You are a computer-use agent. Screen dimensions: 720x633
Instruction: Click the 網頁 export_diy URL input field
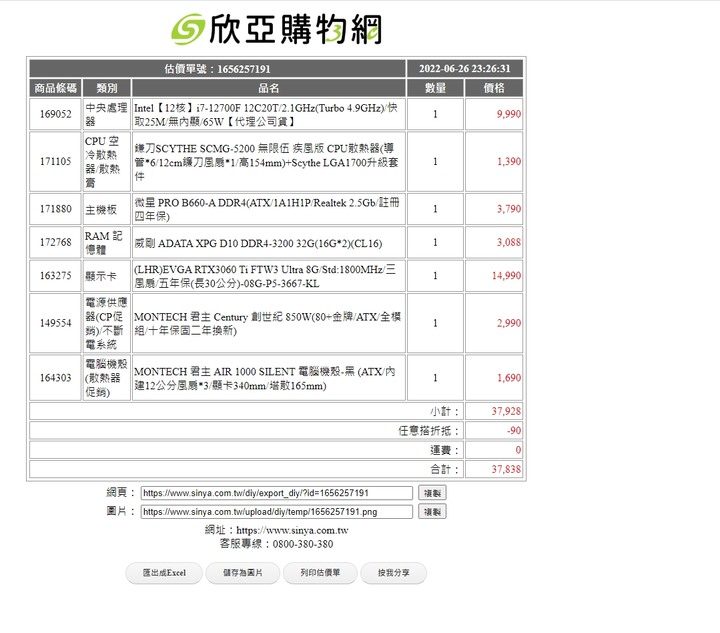276,493
